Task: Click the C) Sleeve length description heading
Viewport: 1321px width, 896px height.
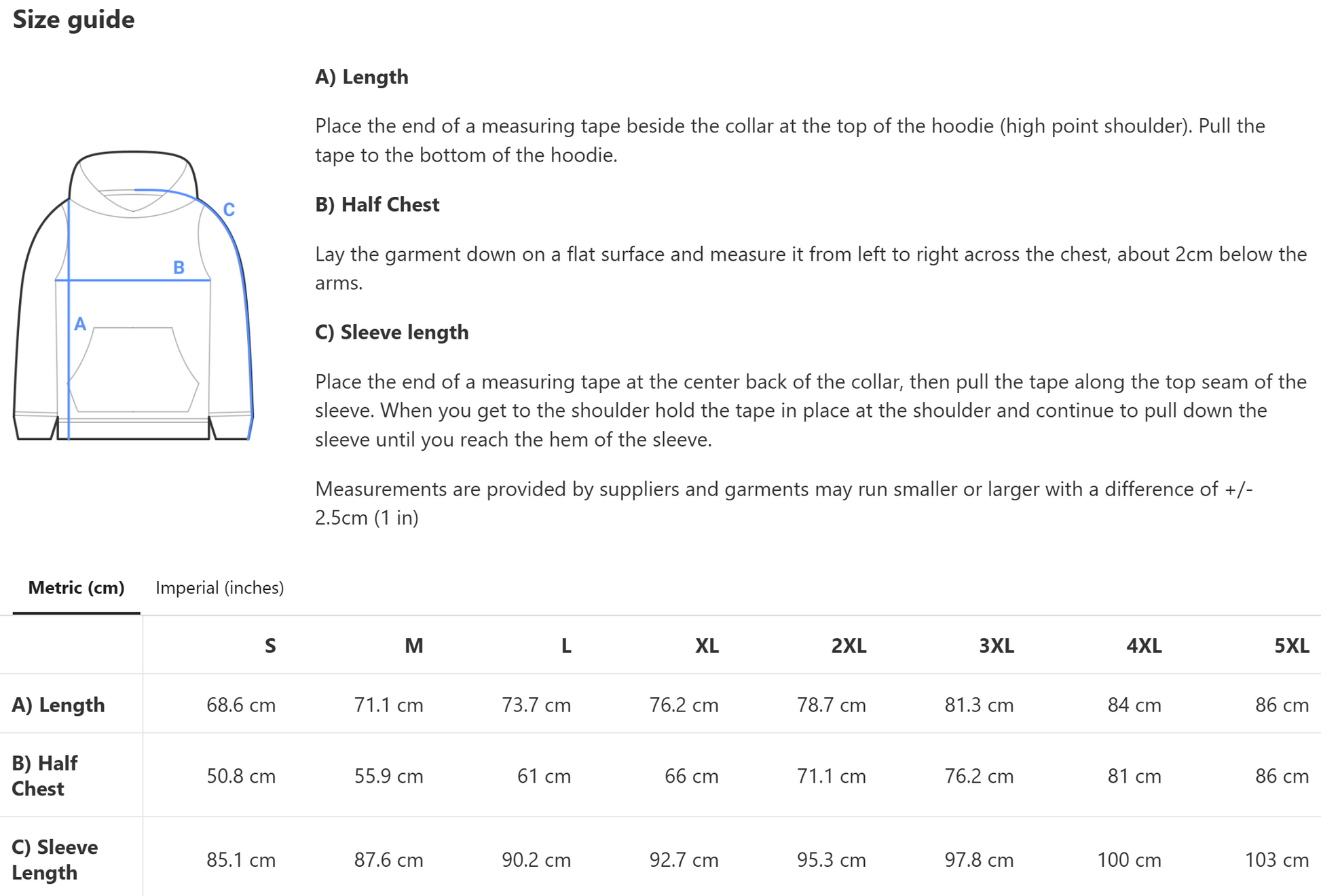Action: 392,333
